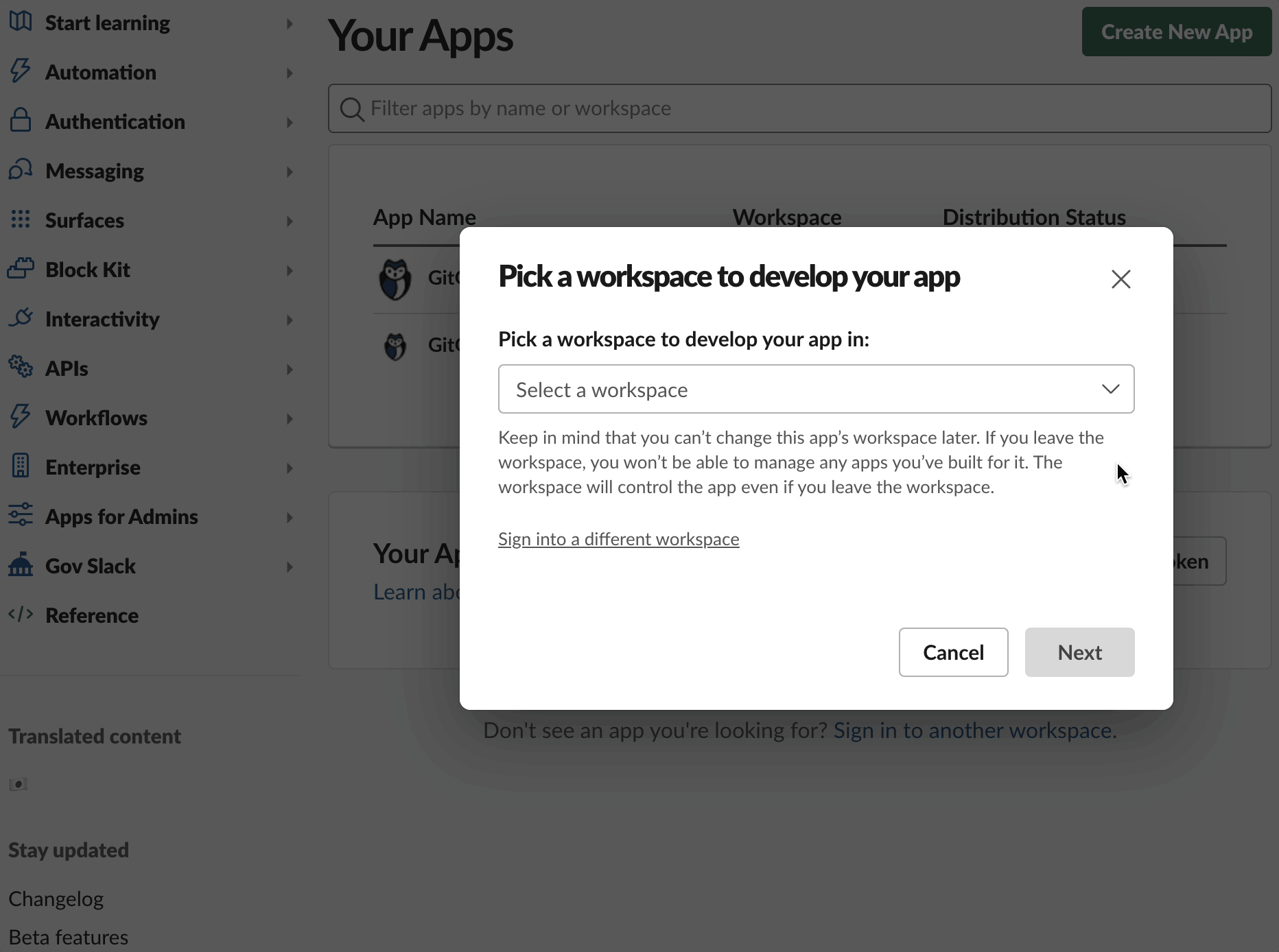Open the Beta features link
The height and width of the screenshot is (952, 1279).
point(69,938)
